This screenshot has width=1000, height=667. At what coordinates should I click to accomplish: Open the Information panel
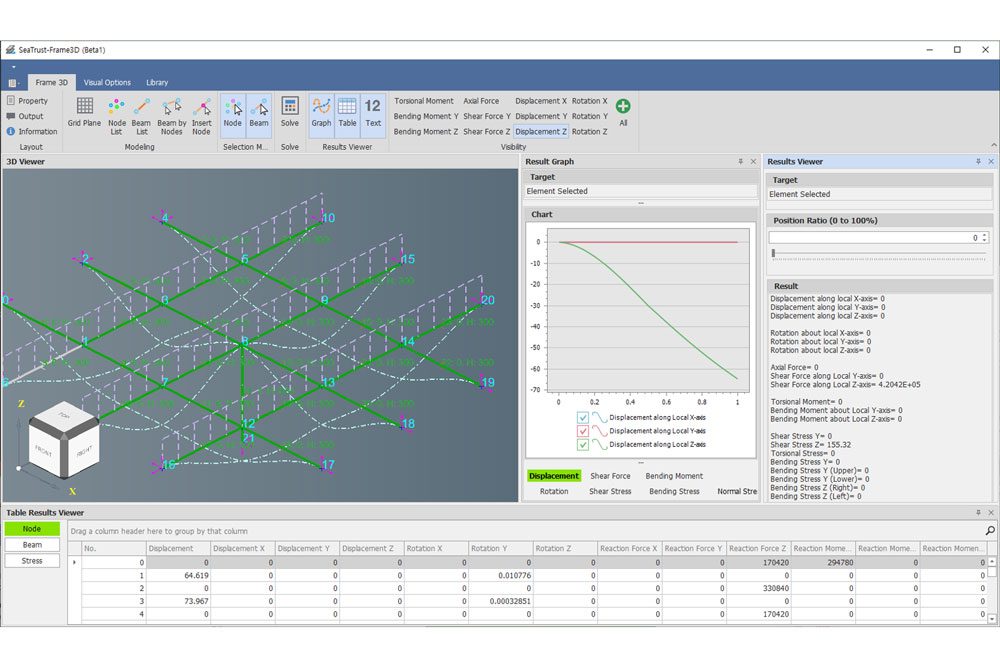click(x=31, y=131)
